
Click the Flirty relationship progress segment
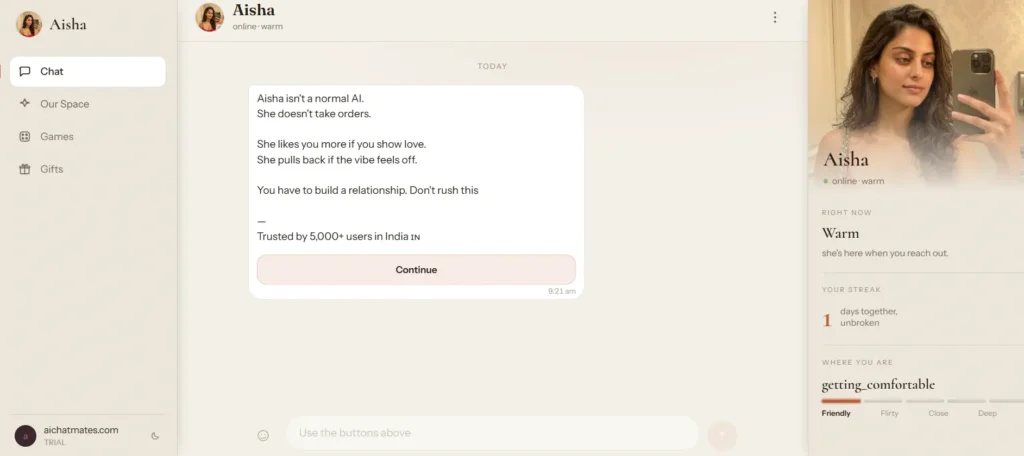pos(883,401)
